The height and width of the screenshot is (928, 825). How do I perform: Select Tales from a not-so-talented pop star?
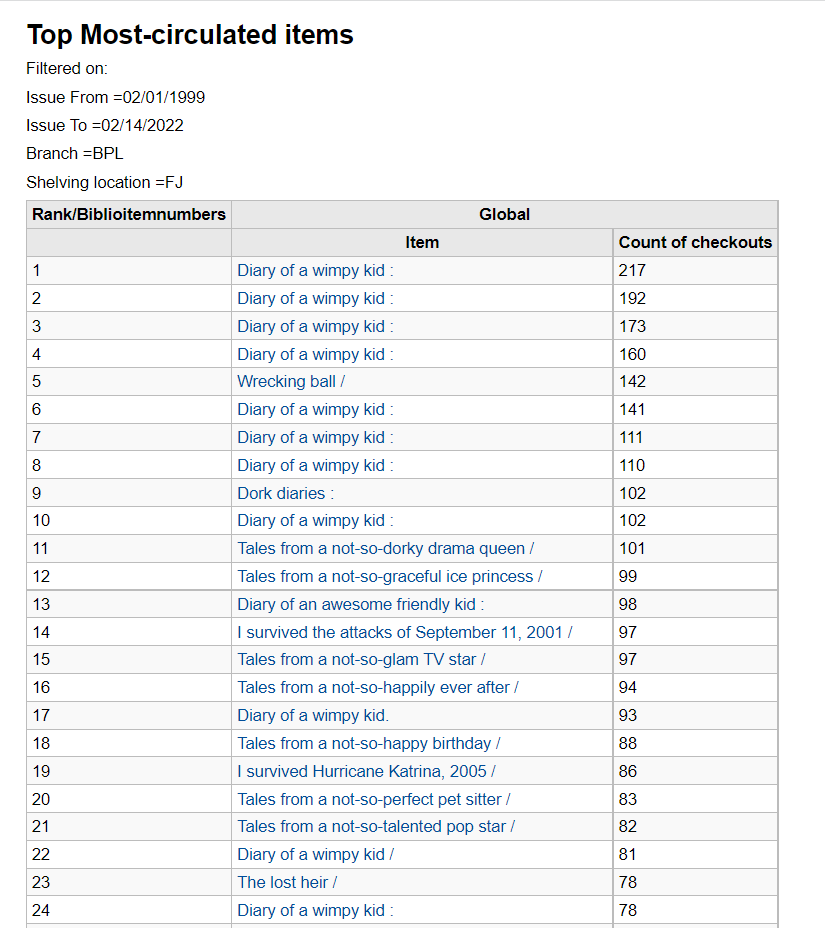pyautogui.click(x=375, y=826)
